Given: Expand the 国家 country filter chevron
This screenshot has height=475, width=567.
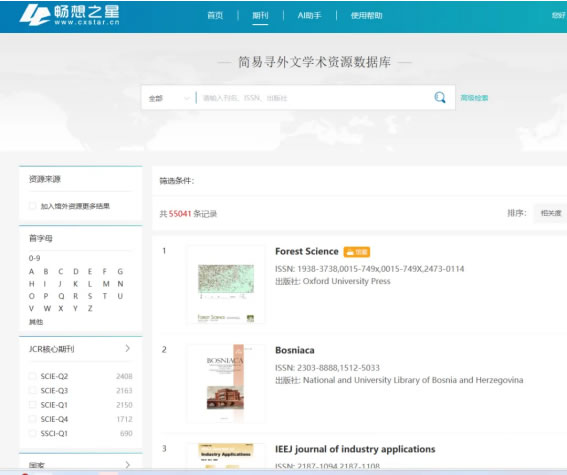Looking at the screenshot, I should [127, 465].
